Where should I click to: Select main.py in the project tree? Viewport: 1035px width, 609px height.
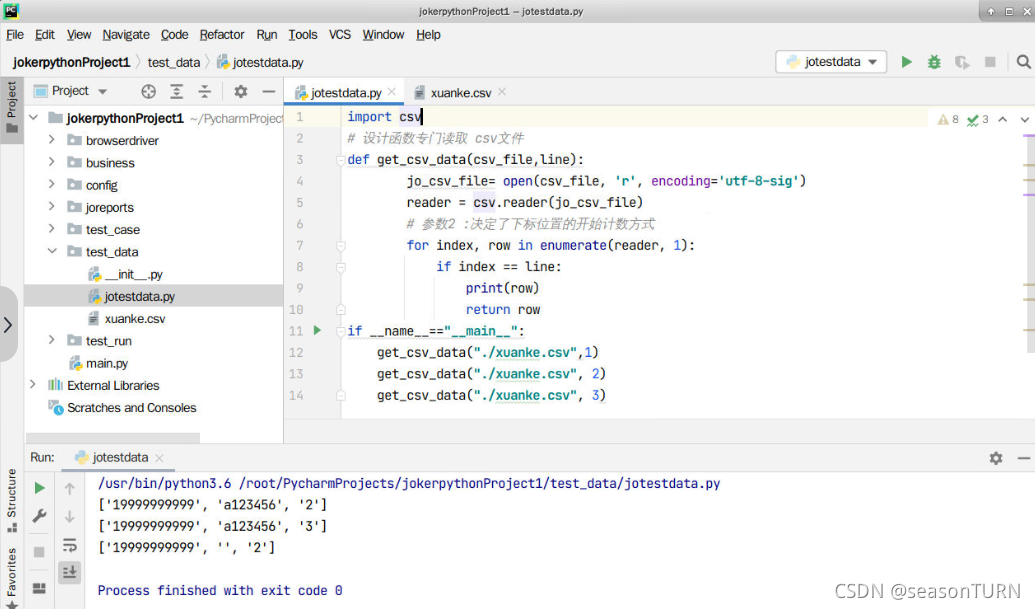(107, 363)
